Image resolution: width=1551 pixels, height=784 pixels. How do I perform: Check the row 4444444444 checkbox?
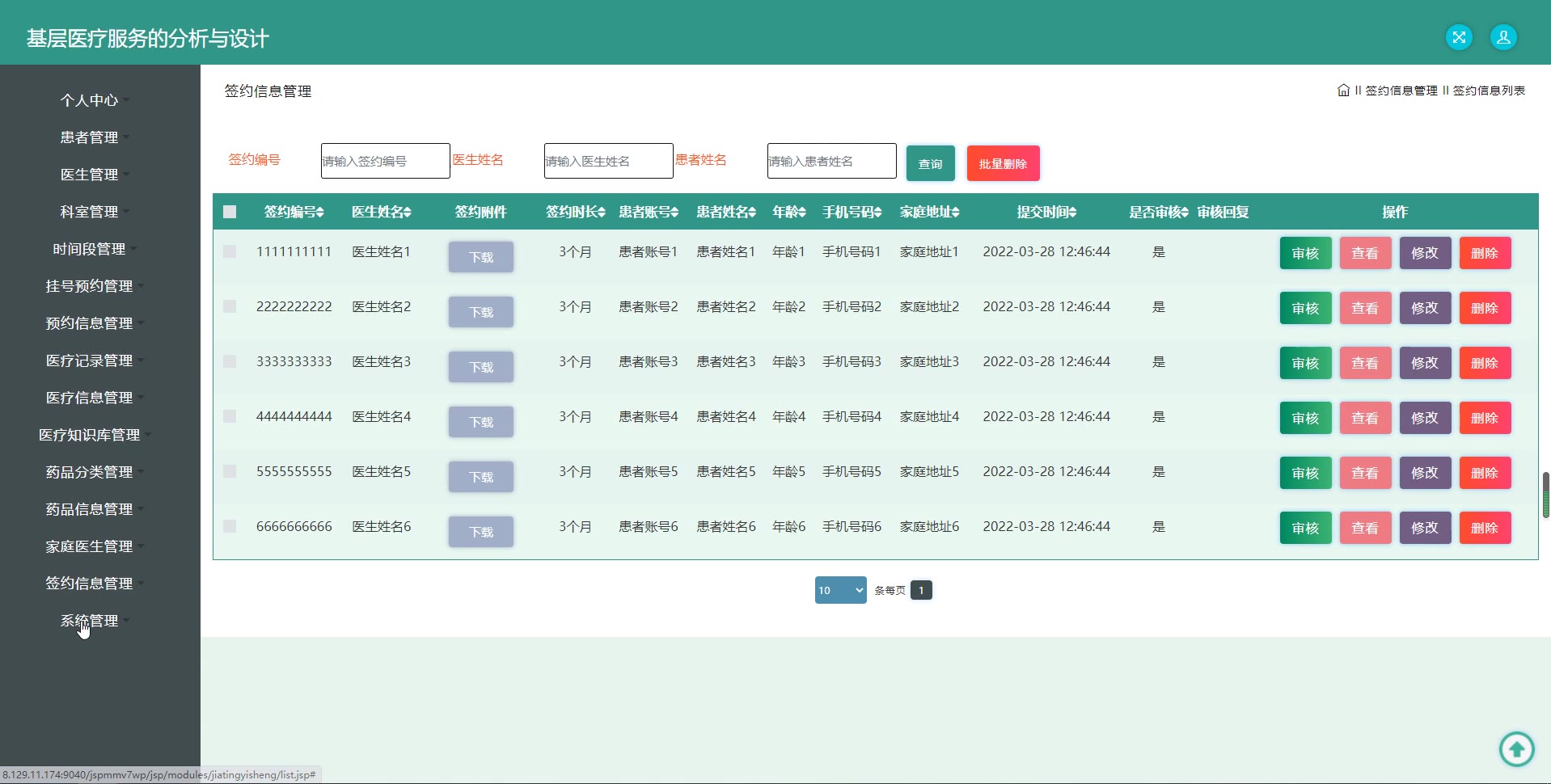click(x=230, y=416)
